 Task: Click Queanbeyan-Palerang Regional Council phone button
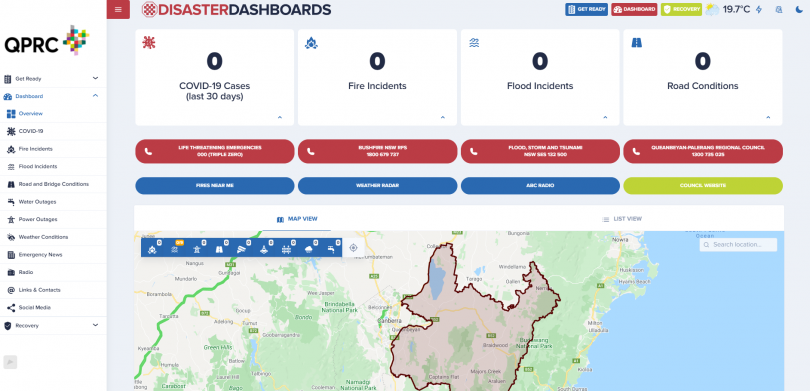pos(703,151)
